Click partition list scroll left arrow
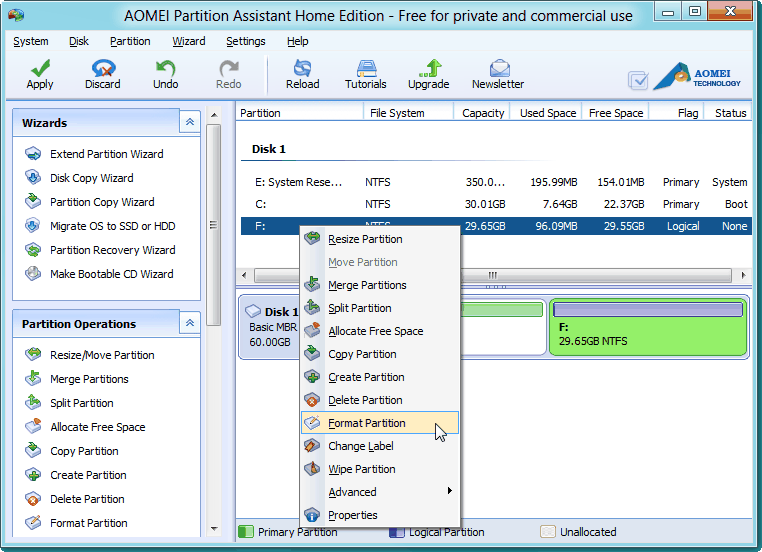 244,276
